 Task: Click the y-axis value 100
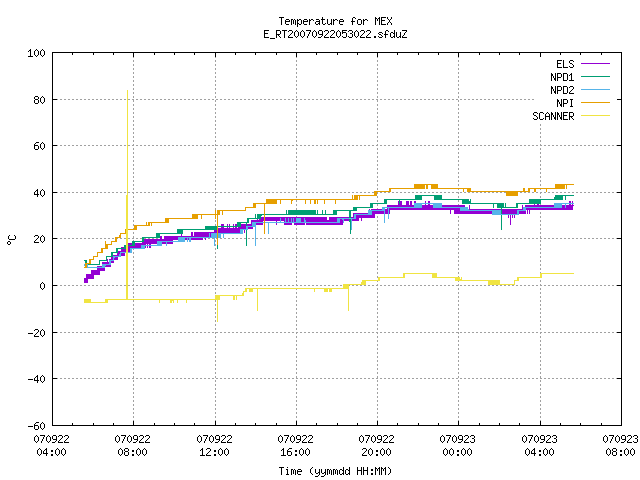(x=36, y=53)
